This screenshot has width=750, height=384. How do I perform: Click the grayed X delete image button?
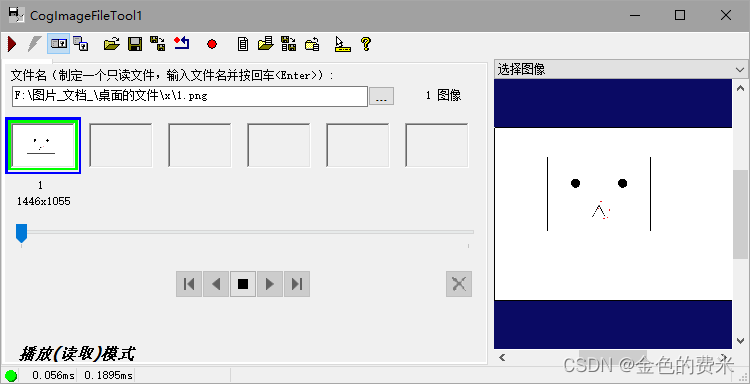point(459,284)
